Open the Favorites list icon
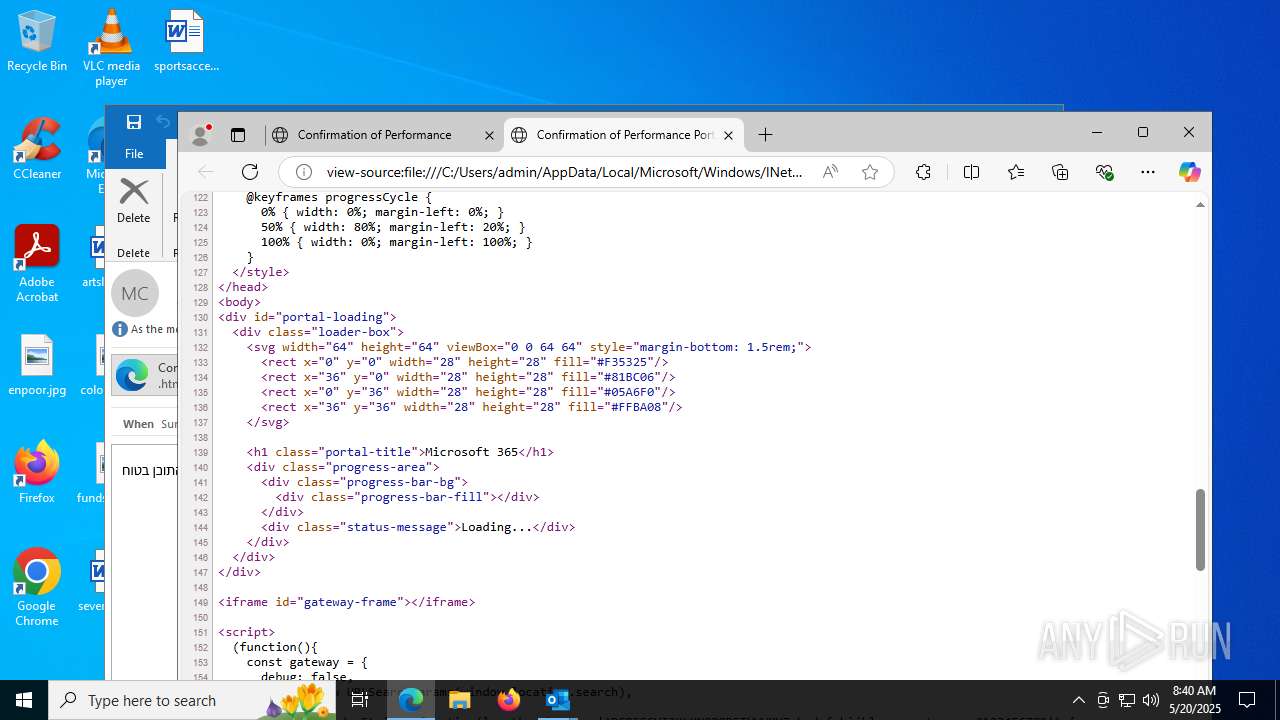The width and height of the screenshot is (1280, 720). coord(1016,172)
